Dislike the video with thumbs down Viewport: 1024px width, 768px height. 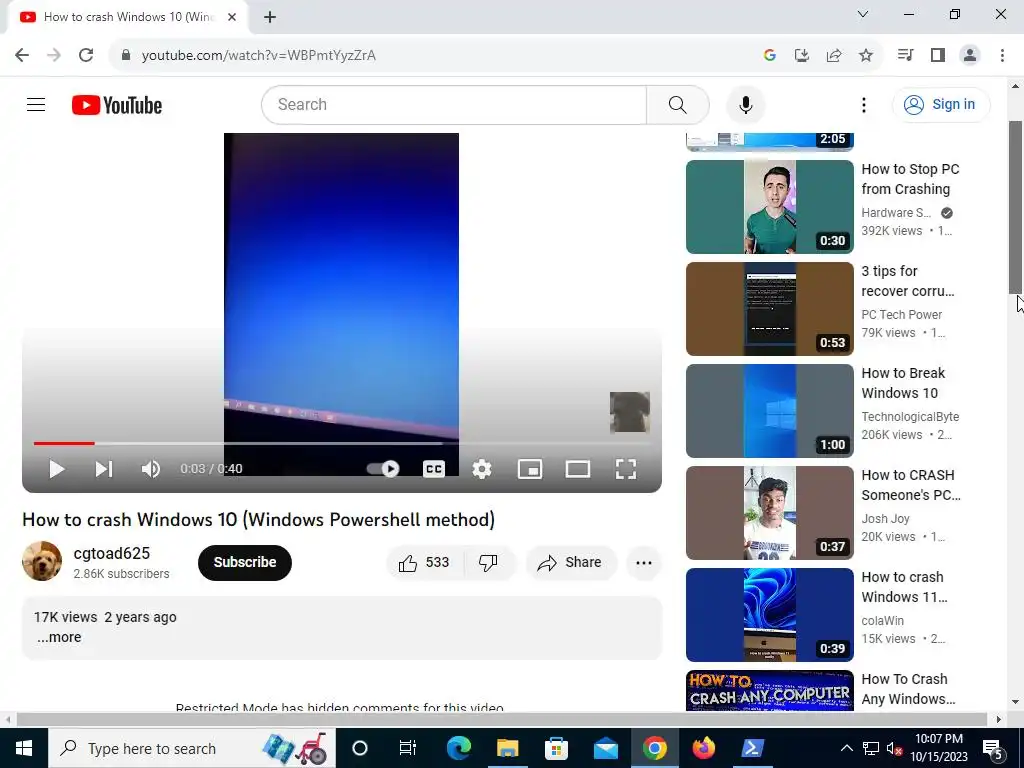point(488,562)
